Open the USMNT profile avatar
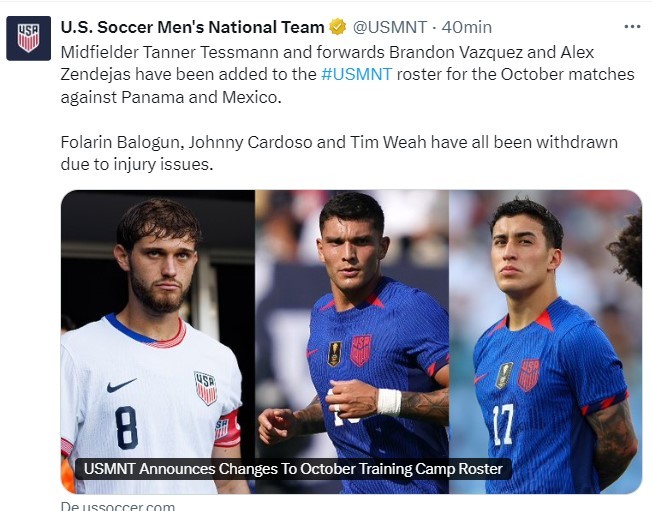Screen dimensions: 652x511 pos(29,38)
